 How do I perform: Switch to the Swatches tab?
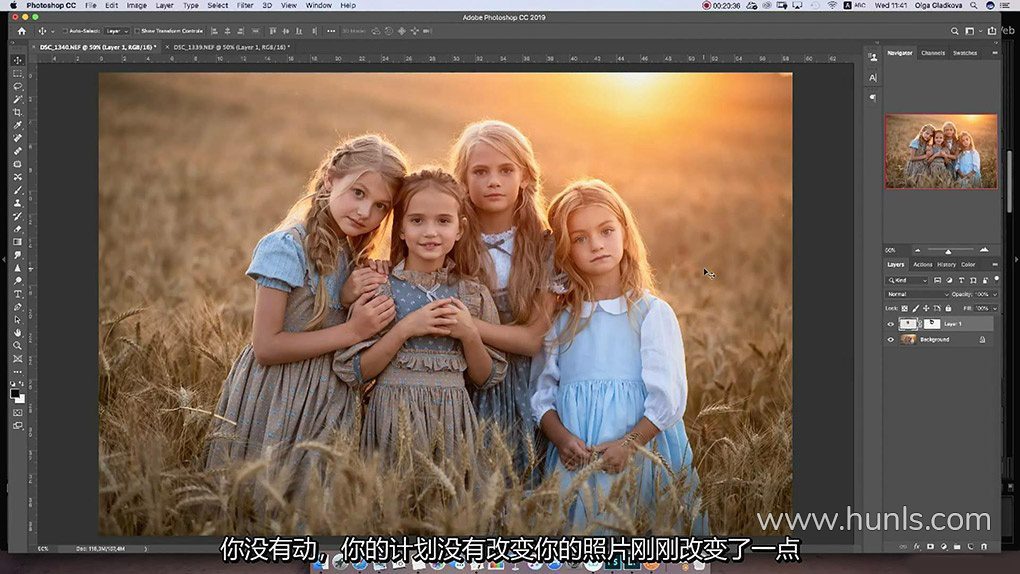[965, 53]
